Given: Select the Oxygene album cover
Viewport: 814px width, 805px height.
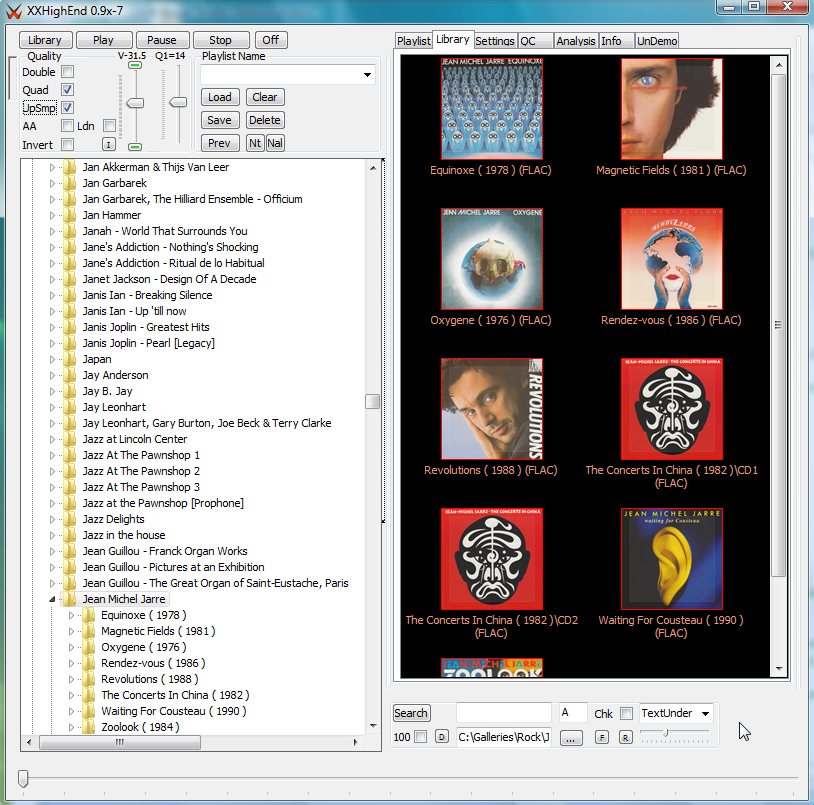Looking at the screenshot, I should tap(492, 258).
